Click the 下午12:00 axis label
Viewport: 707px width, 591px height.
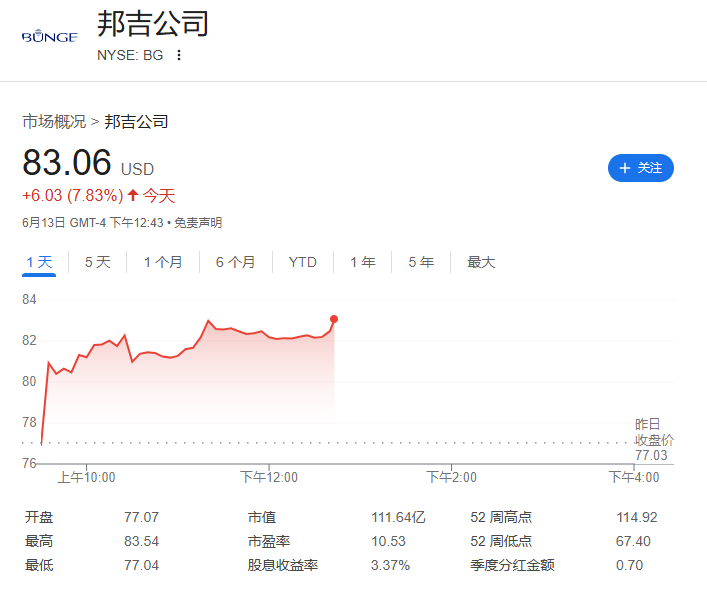(x=269, y=477)
